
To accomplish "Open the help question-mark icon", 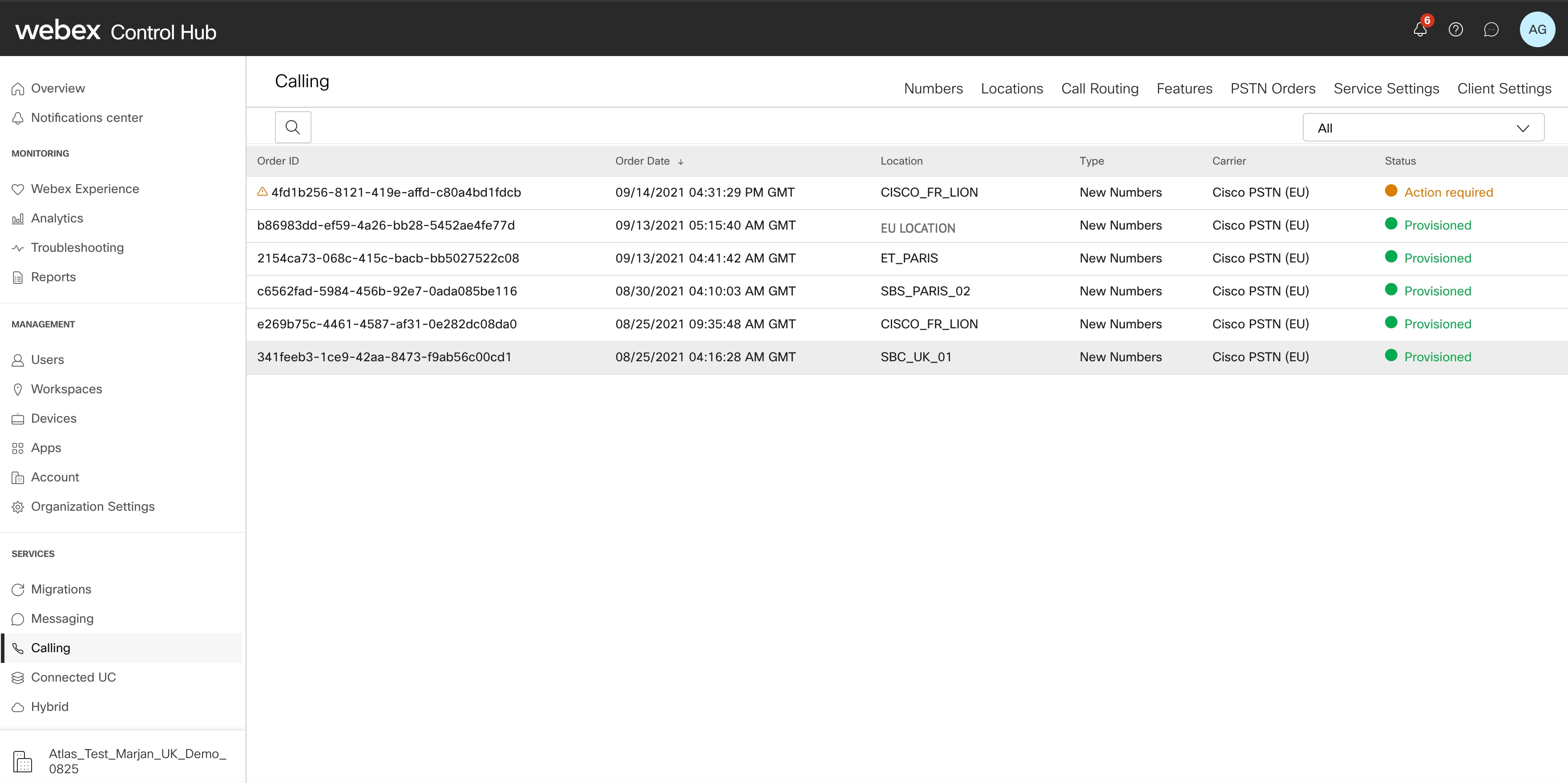I will (1456, 29).
